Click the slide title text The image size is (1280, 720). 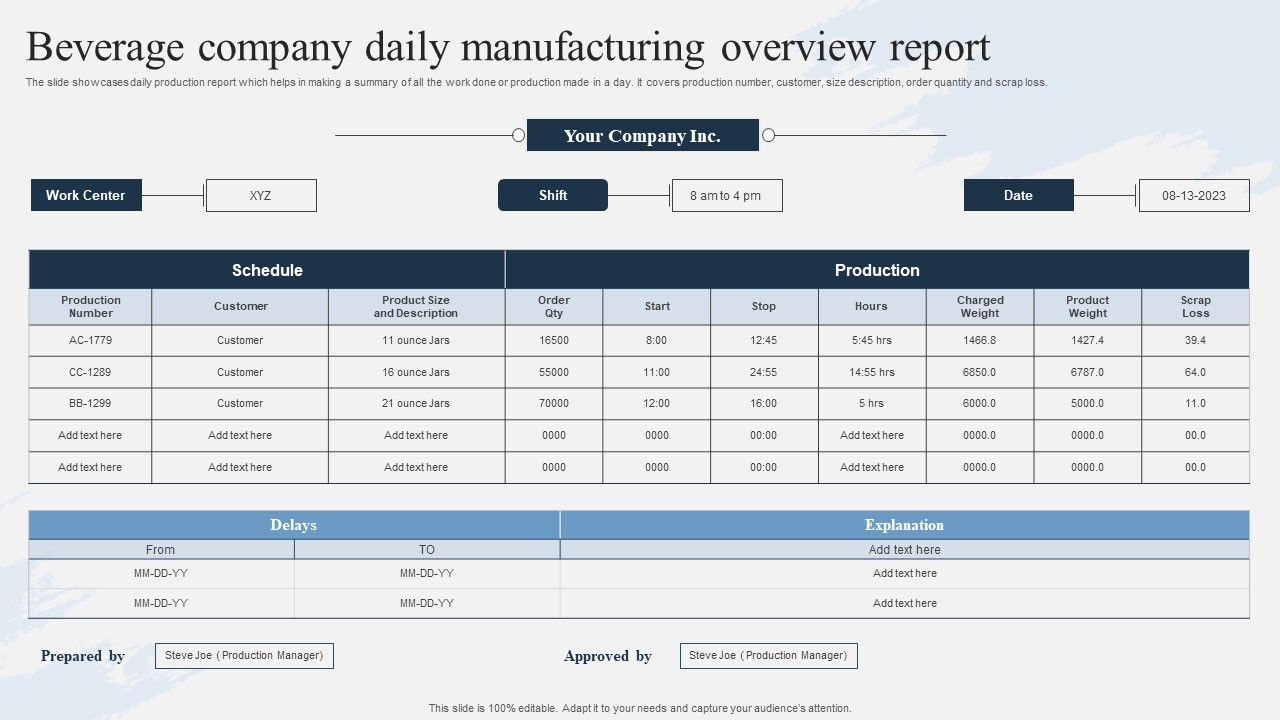tap(508, 48)
